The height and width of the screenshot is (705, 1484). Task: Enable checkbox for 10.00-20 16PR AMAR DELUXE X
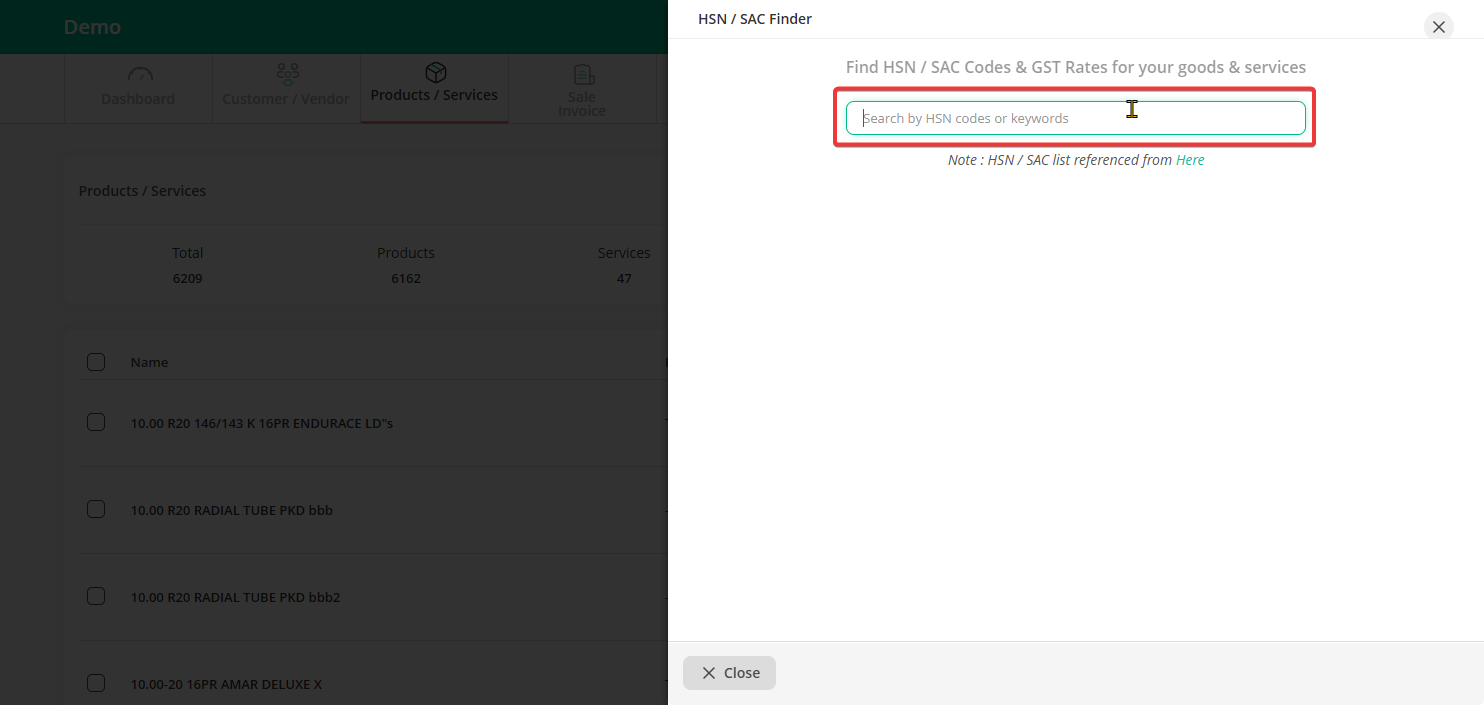(96, 683)
